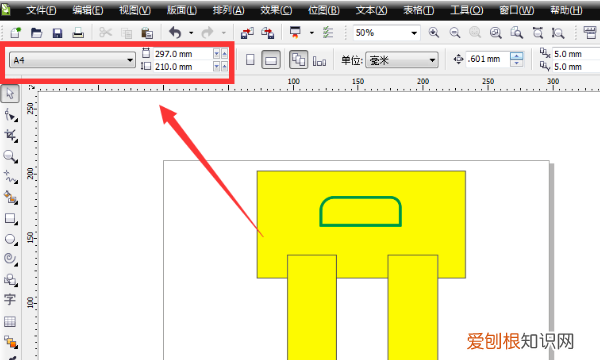Click the Export icon
600x360 pixels.
[267, 33]
